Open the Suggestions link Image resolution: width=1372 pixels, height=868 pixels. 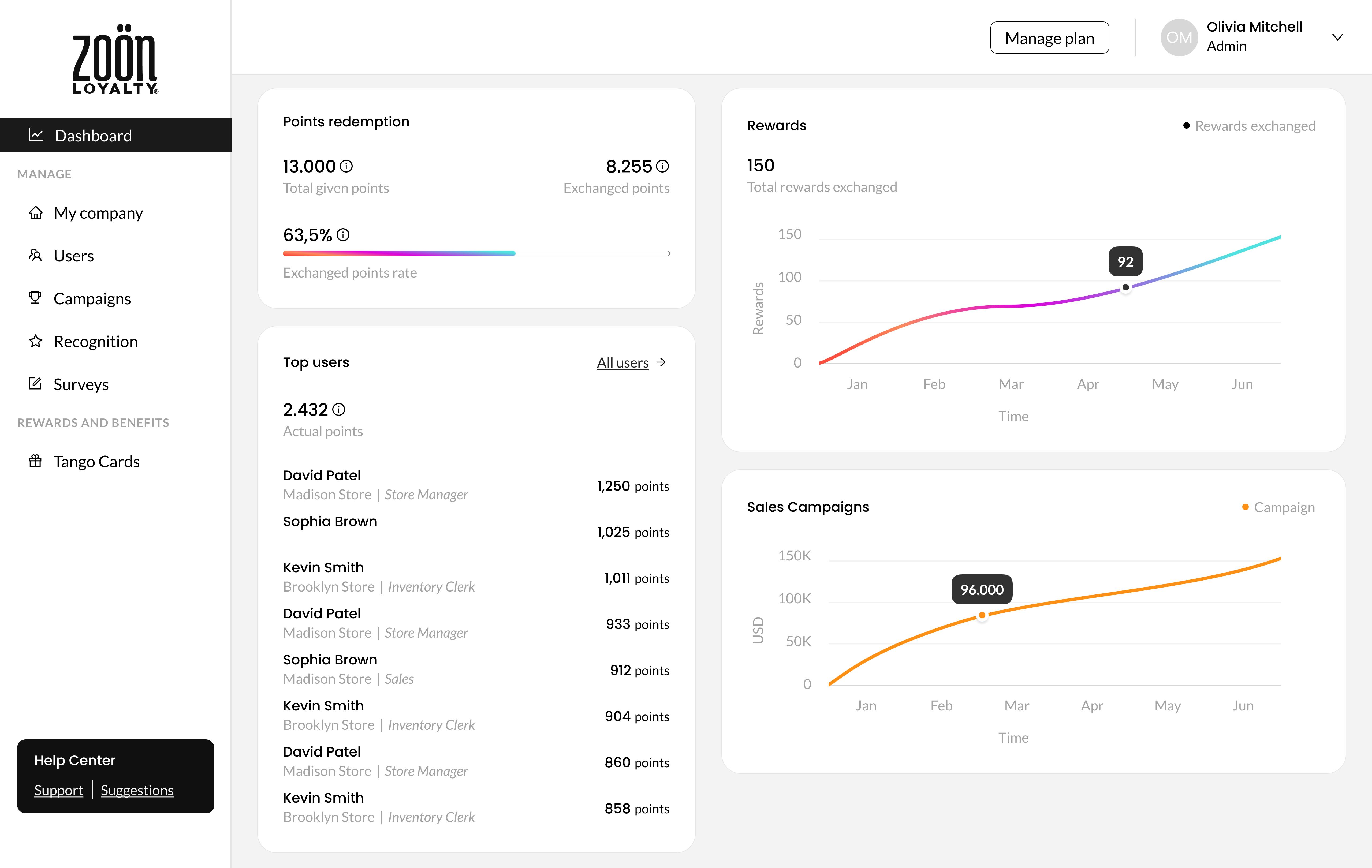click(x=137, y=790)
